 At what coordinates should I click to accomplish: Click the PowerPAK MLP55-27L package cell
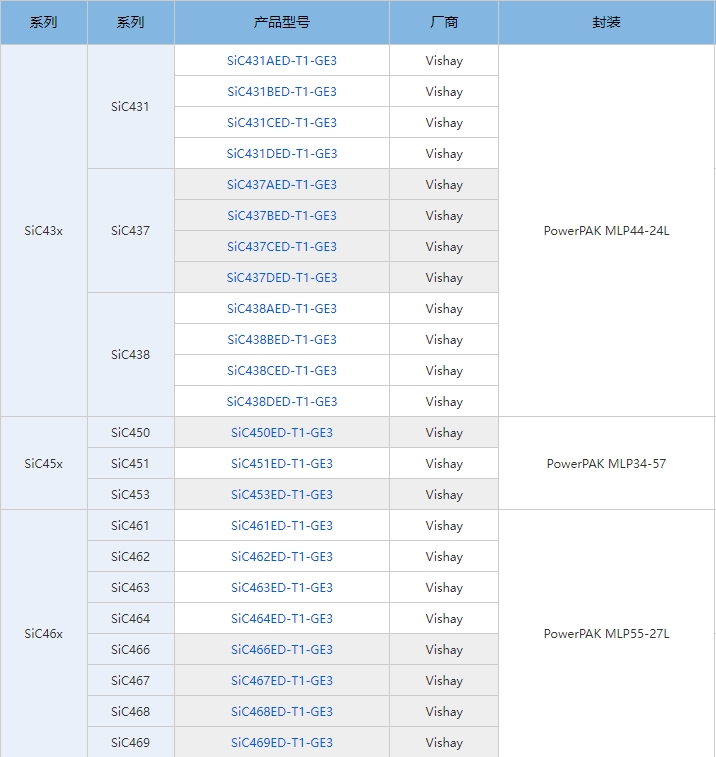pos(606,634)
